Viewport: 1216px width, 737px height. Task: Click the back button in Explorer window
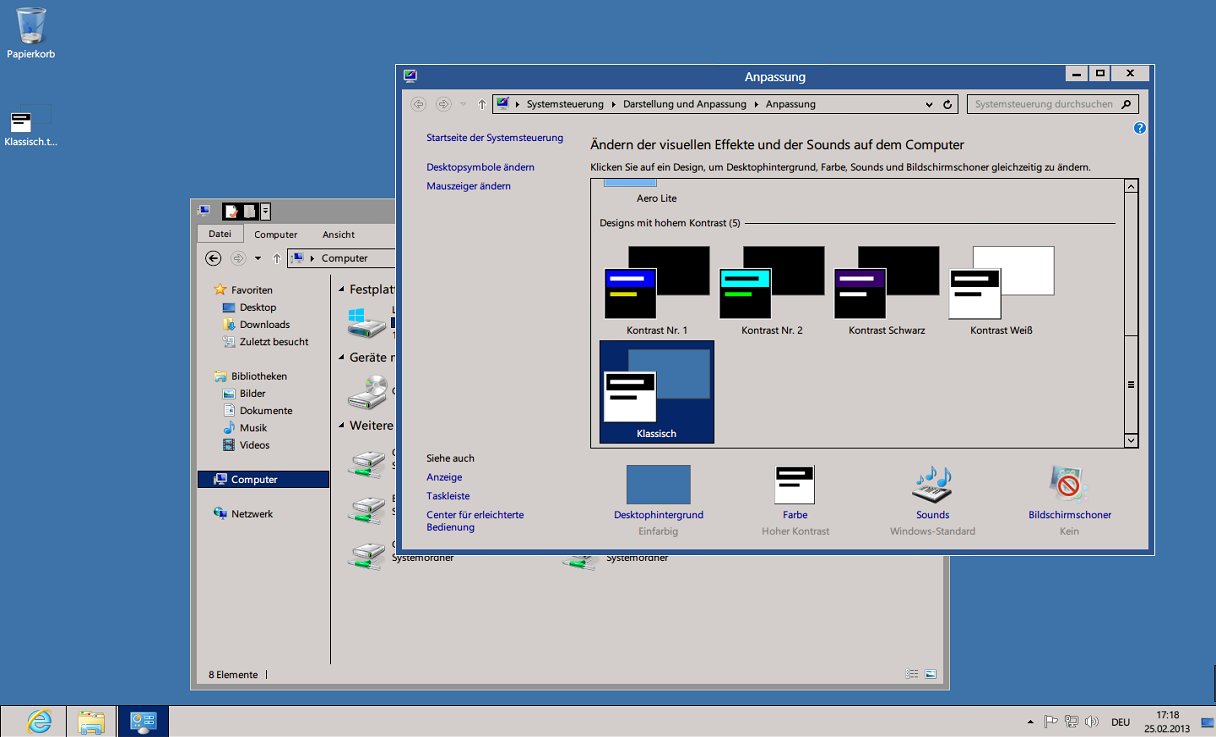pyautogui.click(x=213, y=258)
